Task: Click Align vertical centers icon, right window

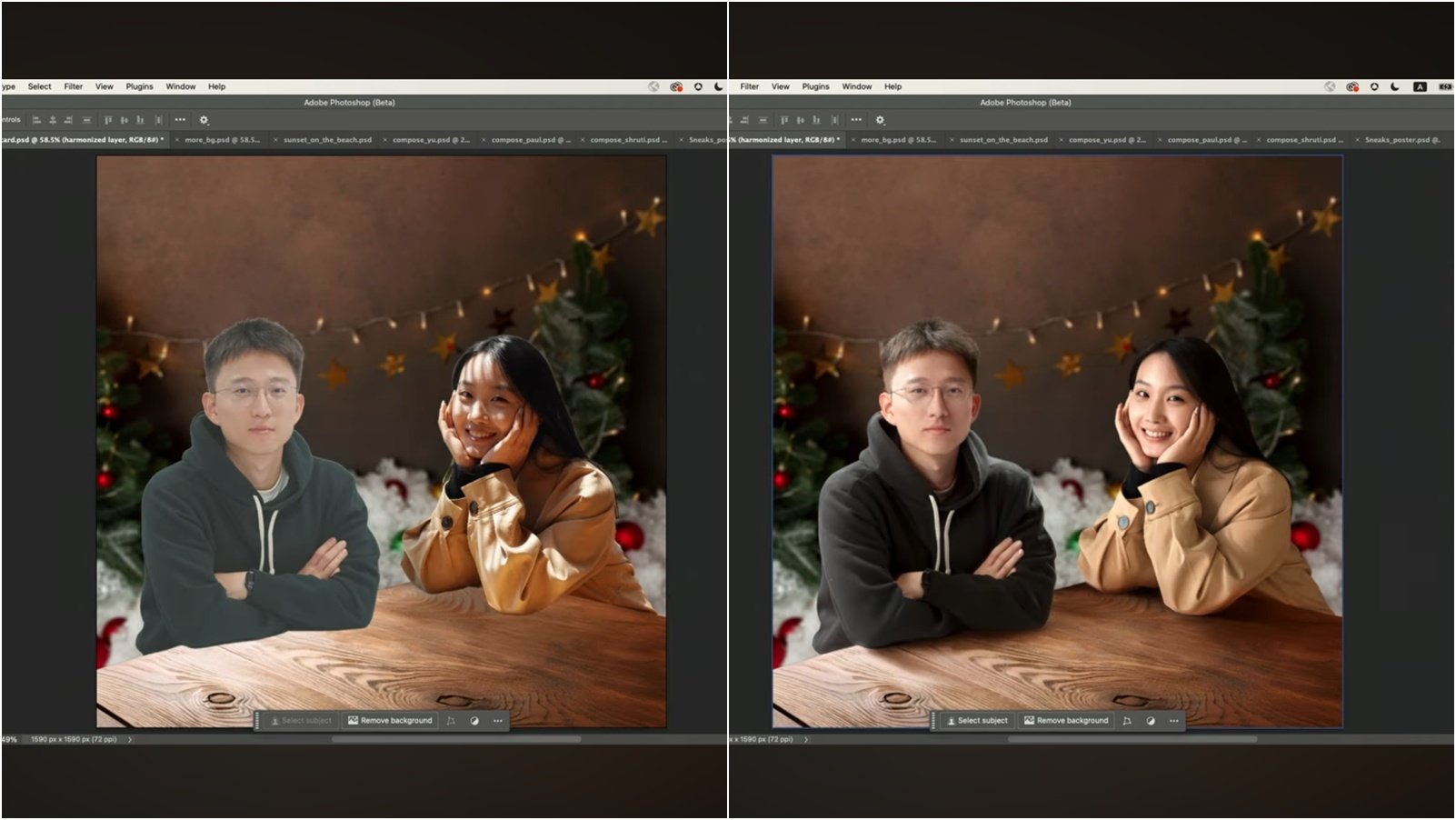Action: [x=801, y=119]
